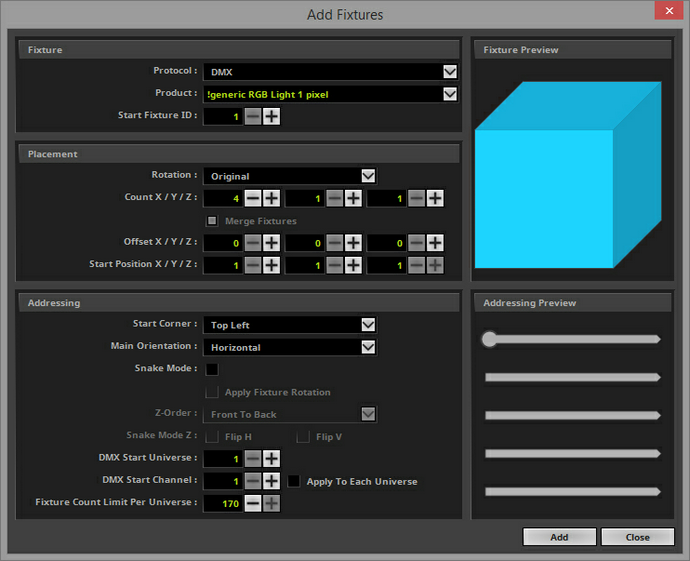Decrease Start Position Z value
The image size is (690, 561).
417,265
